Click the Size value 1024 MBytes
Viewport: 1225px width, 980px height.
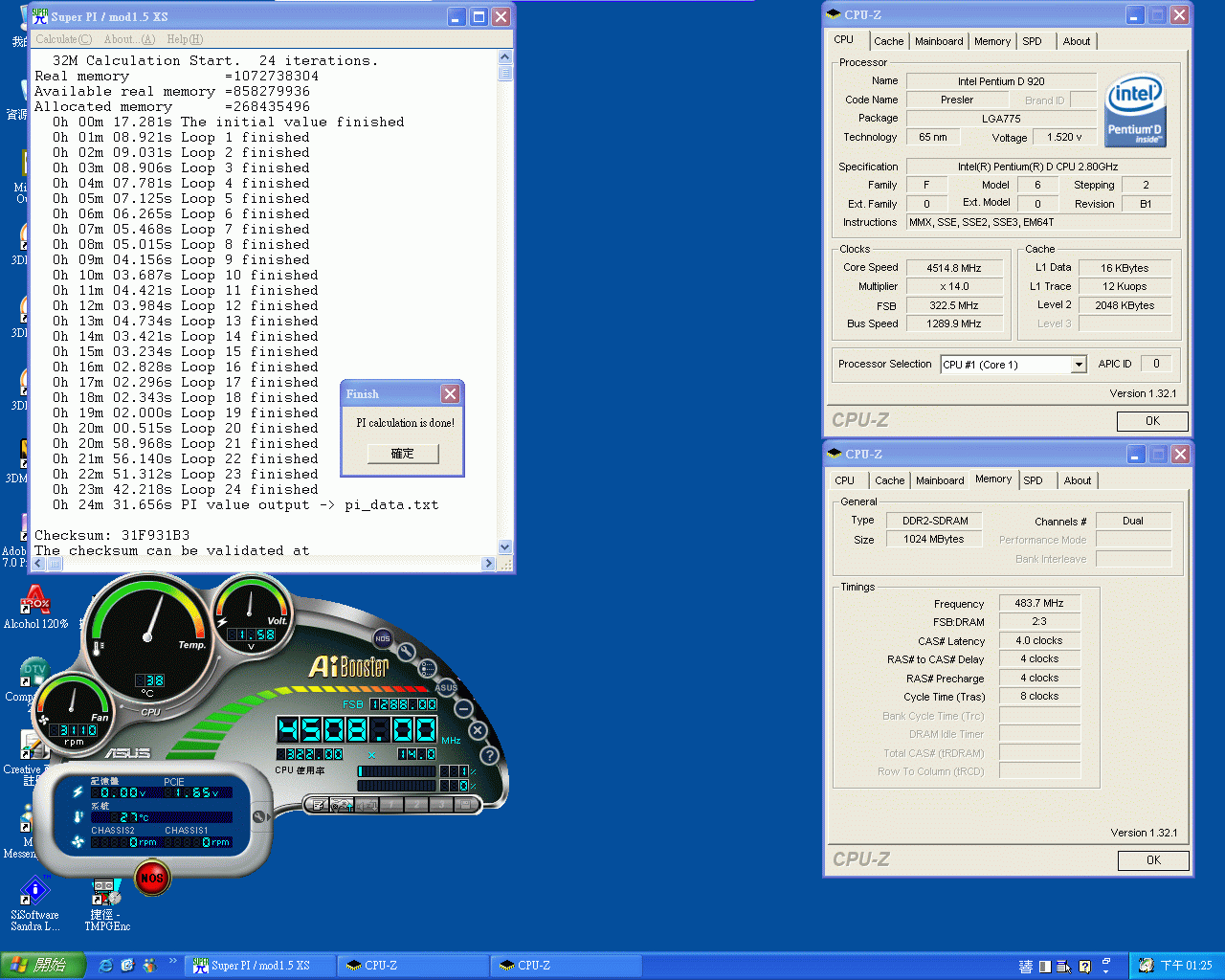[x=934, y=539]
